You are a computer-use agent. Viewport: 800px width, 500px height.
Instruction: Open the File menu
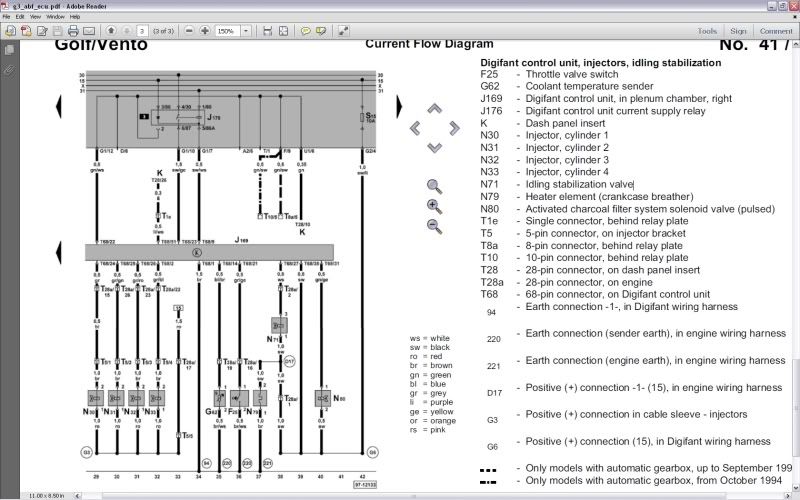(8, 17)
